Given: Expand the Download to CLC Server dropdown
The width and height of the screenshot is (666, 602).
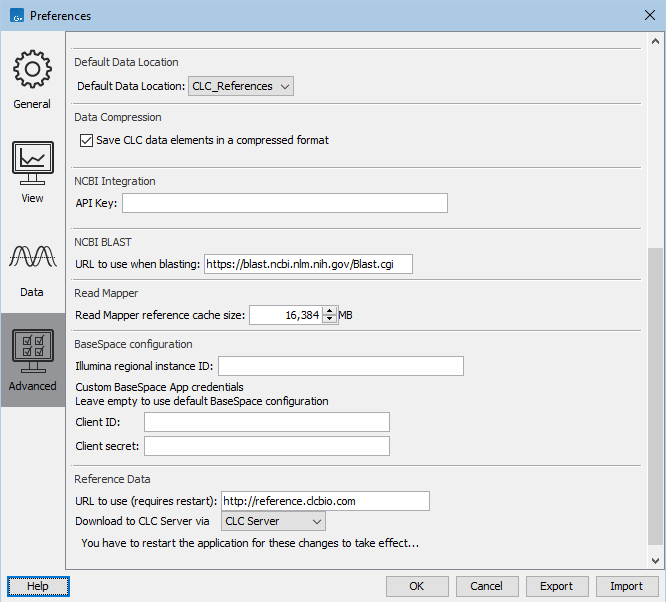Looking at the screenshot, I should coord(273,521).
